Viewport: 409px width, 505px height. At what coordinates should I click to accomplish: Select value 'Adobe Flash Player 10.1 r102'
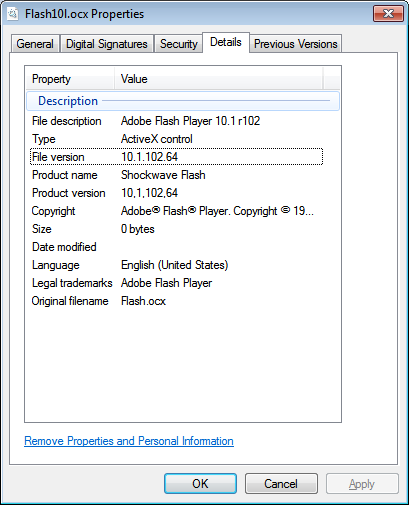(x=190, y=121)
